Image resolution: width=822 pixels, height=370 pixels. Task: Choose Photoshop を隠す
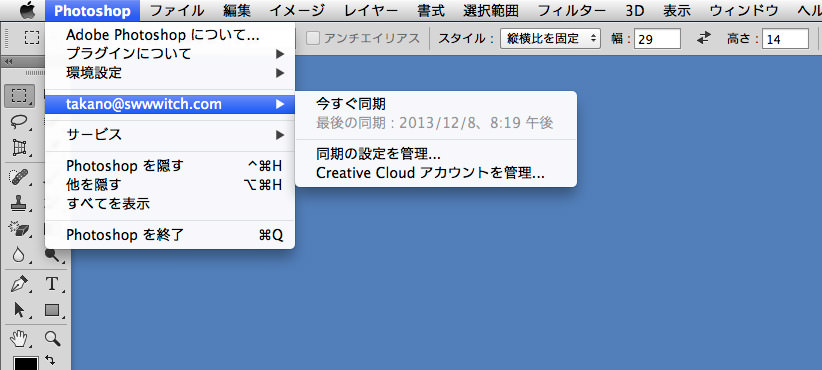170,166
